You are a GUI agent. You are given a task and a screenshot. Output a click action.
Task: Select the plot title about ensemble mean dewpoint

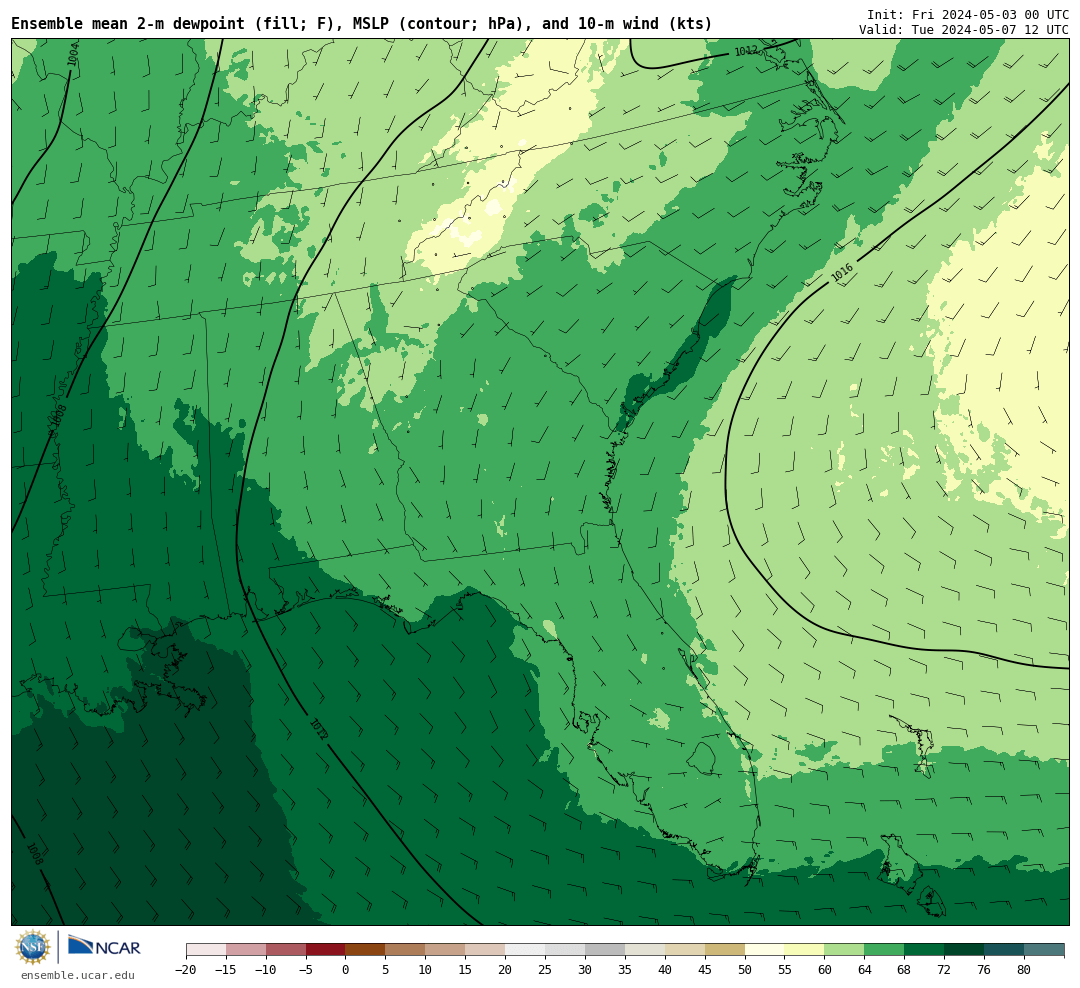point(362,24)
